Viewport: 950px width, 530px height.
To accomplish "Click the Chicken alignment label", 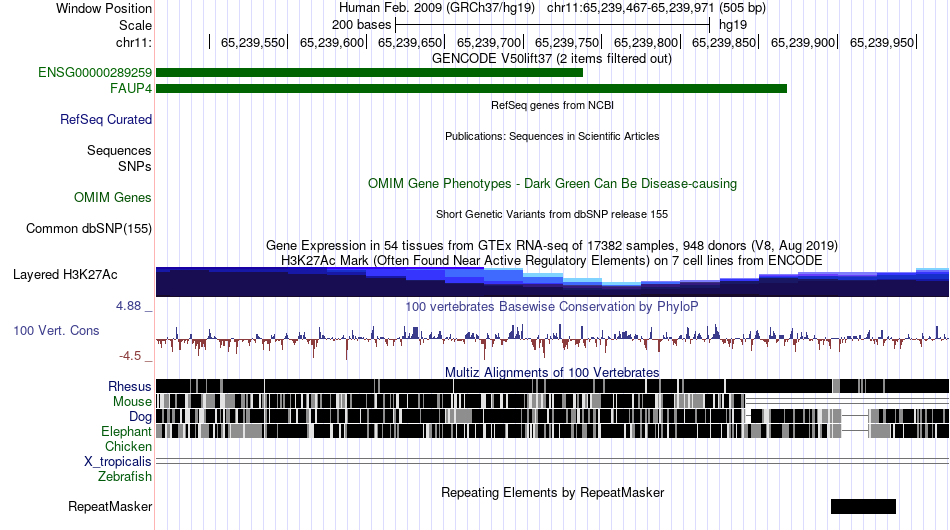I will tap(128, 446).
